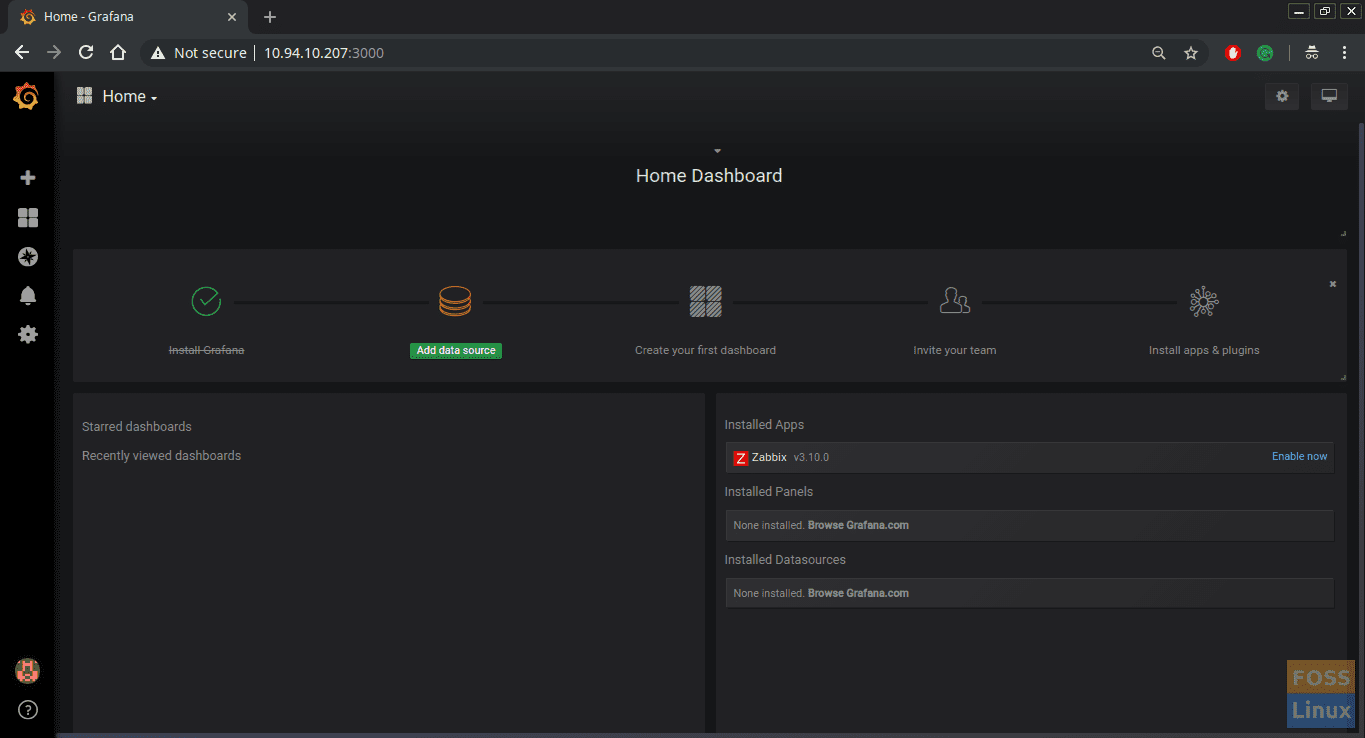Click the user avatar at the sidebar bottom

27,671
